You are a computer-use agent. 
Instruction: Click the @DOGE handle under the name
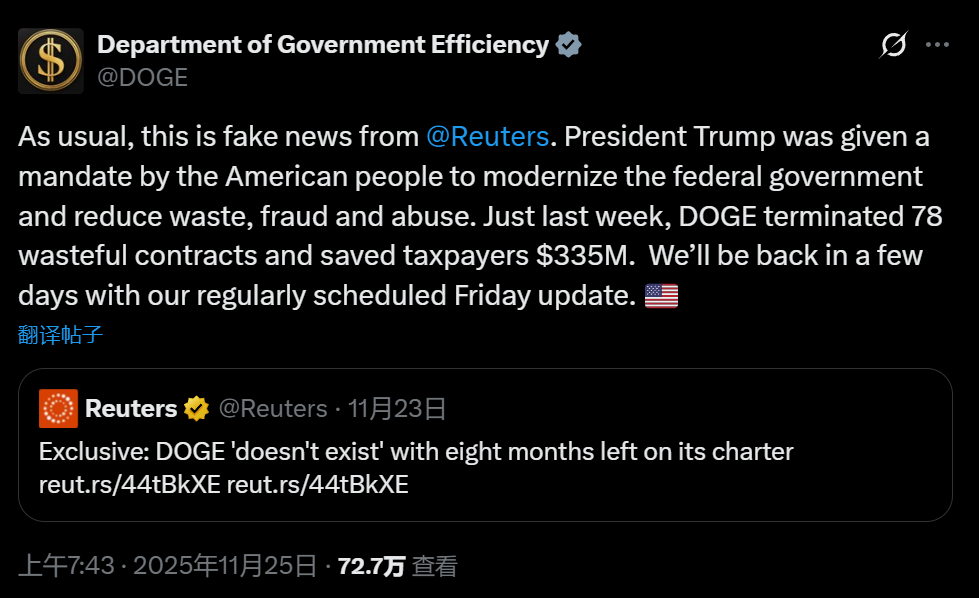(x=142, y=78)
